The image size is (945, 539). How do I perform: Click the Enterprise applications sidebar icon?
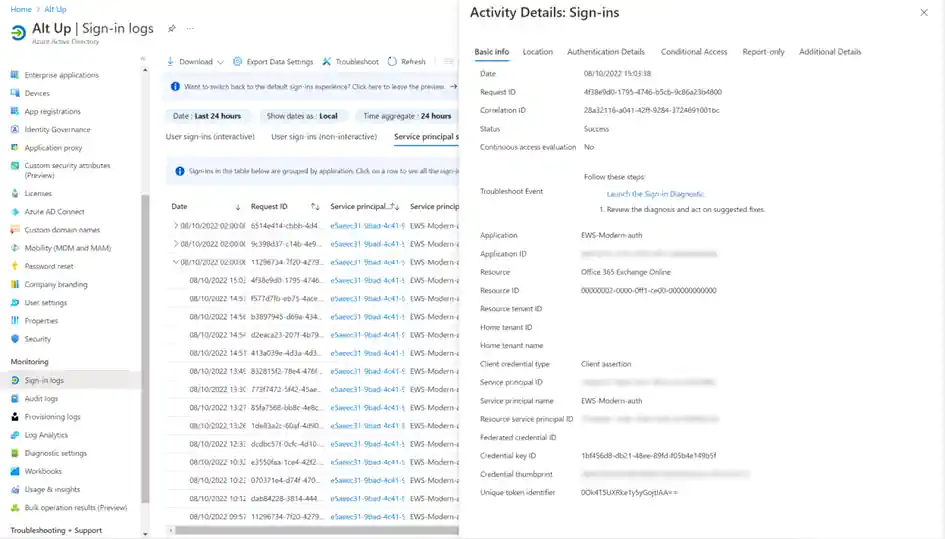(15, 75)
